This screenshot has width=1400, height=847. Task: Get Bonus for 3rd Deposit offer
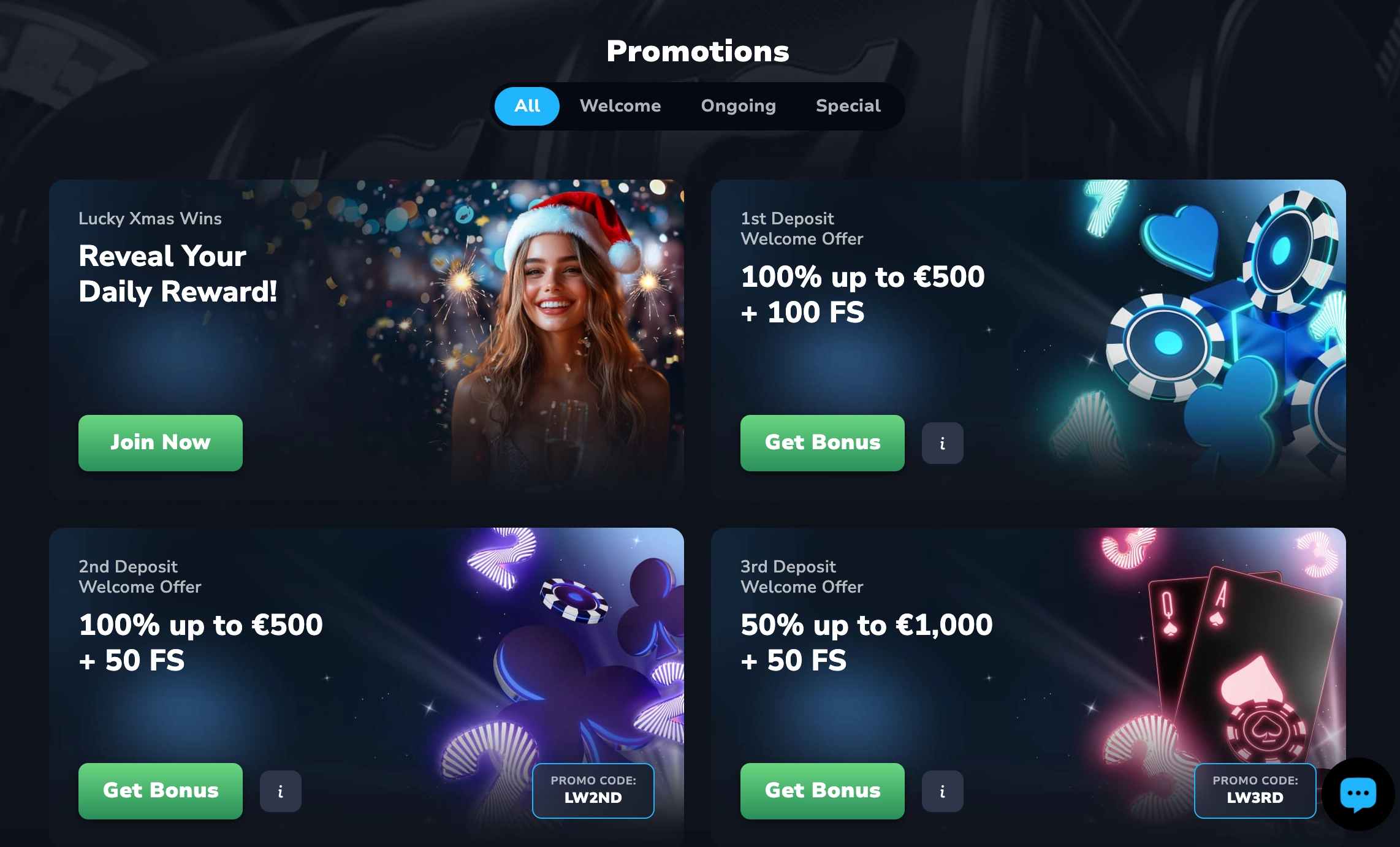(823, 791)
